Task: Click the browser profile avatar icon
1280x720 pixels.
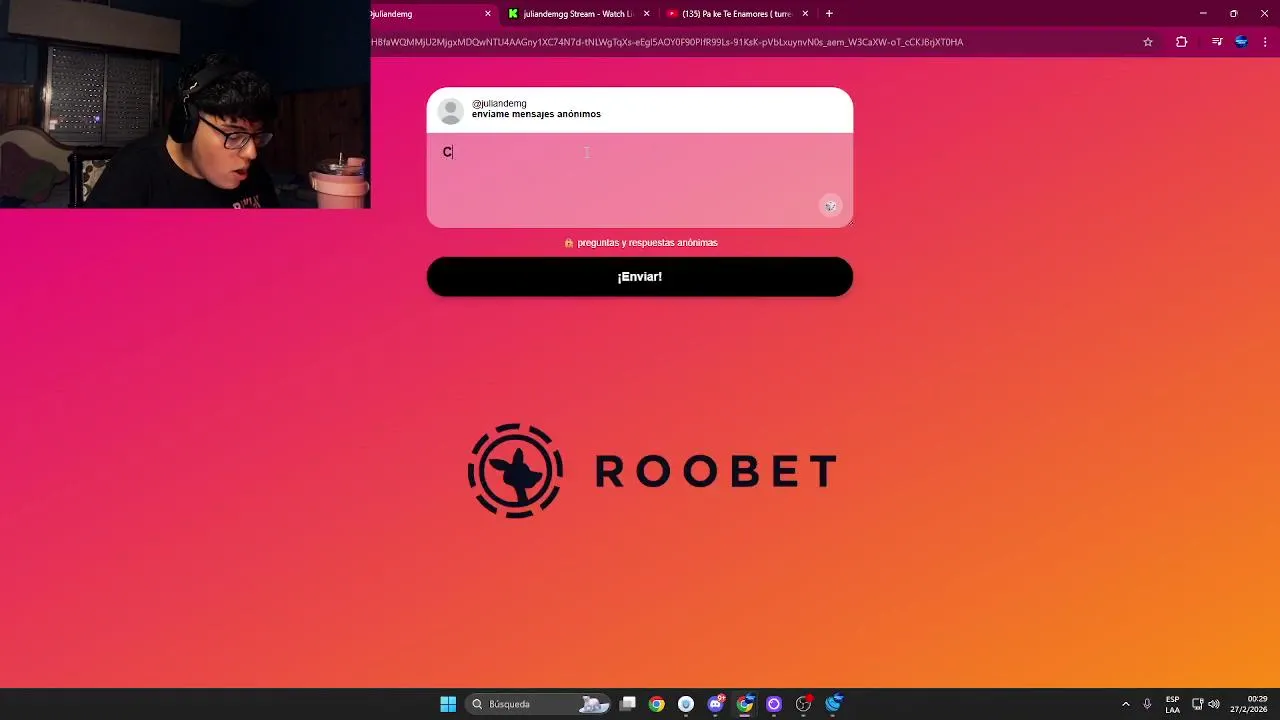Action: (1241, 42)
